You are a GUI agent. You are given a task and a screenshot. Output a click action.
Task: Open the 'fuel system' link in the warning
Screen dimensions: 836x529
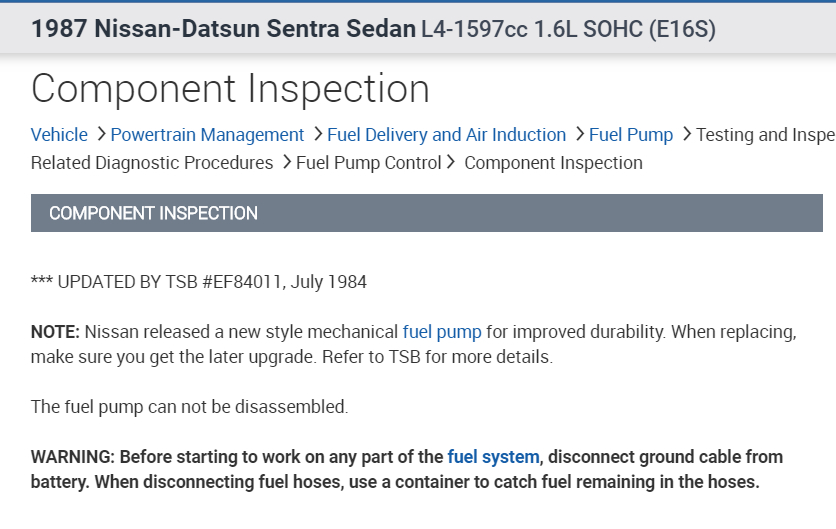pos(494,457)
